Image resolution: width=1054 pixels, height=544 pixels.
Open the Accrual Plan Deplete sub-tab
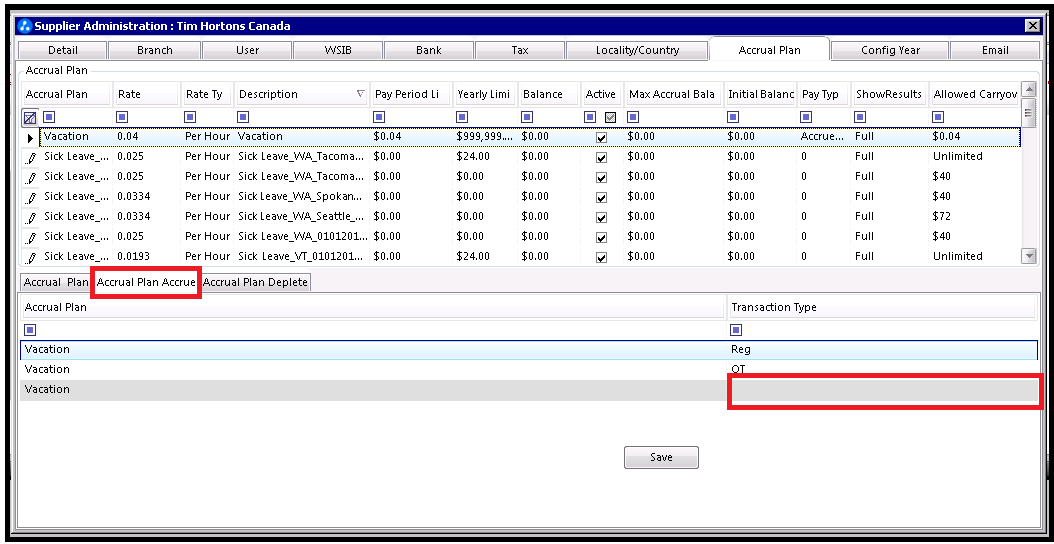pos(255,282)
